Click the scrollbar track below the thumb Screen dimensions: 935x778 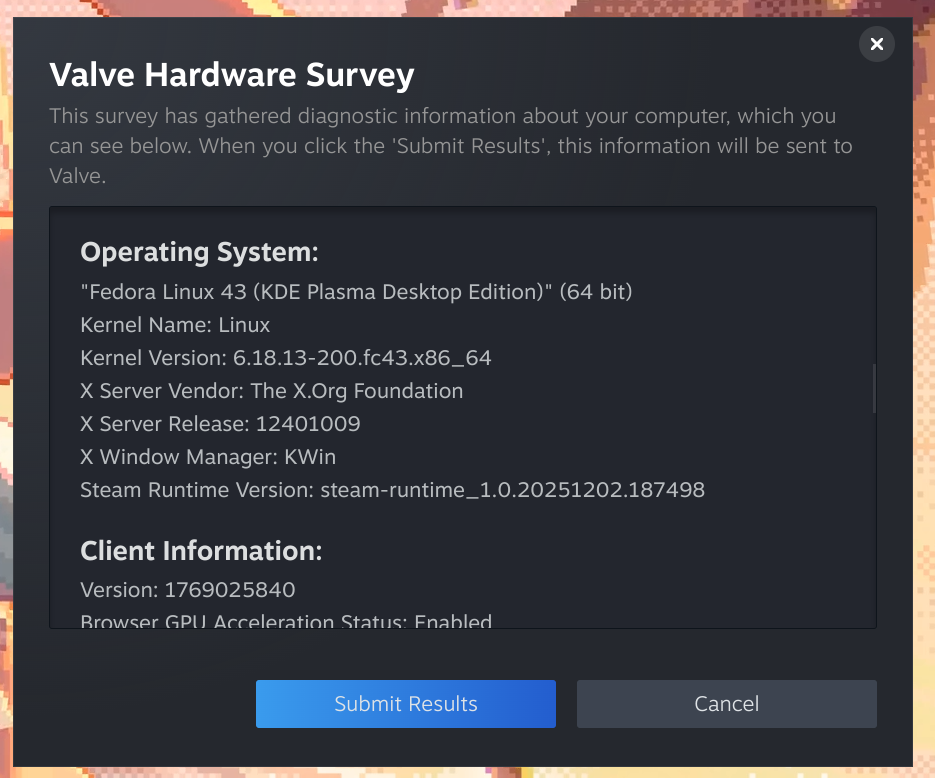click(874, 520)
